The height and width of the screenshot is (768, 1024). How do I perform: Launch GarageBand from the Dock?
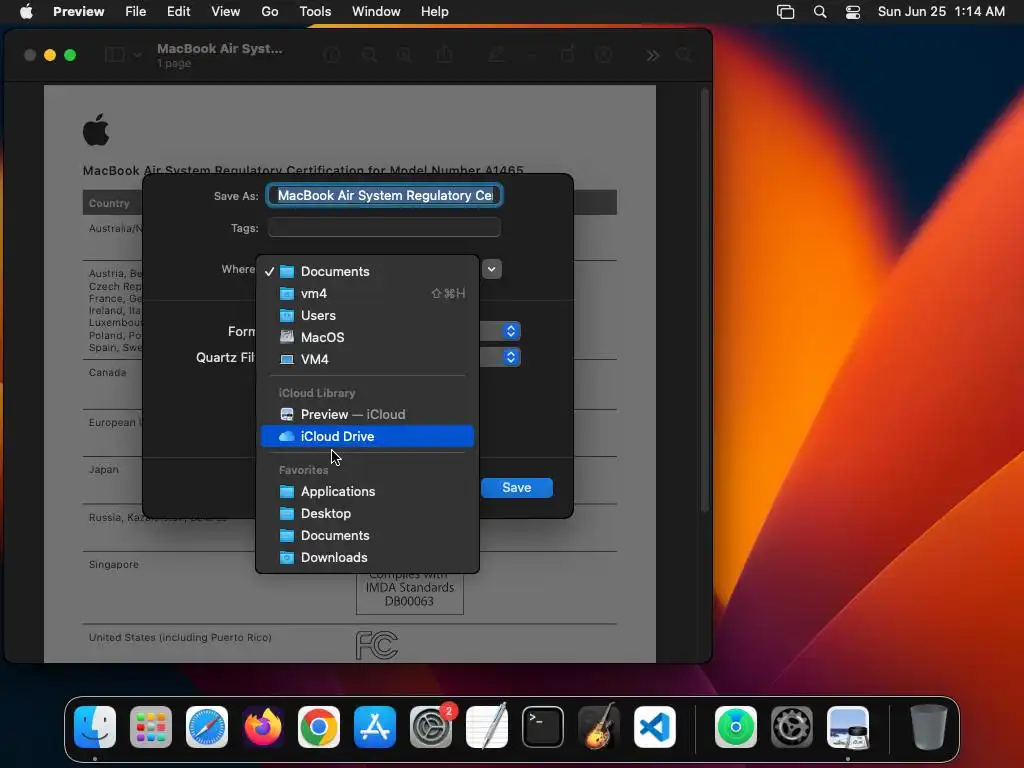point(599,727)
